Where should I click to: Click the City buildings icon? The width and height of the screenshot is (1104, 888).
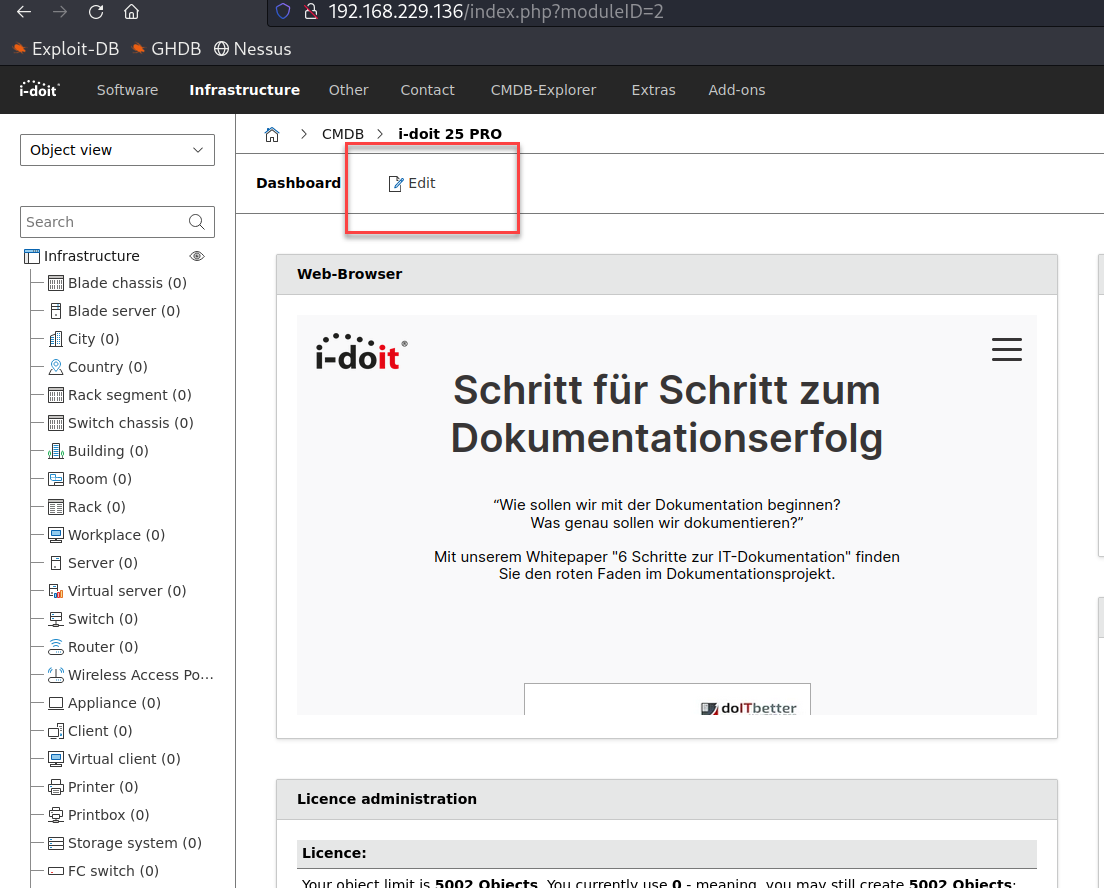pos(56,339)
